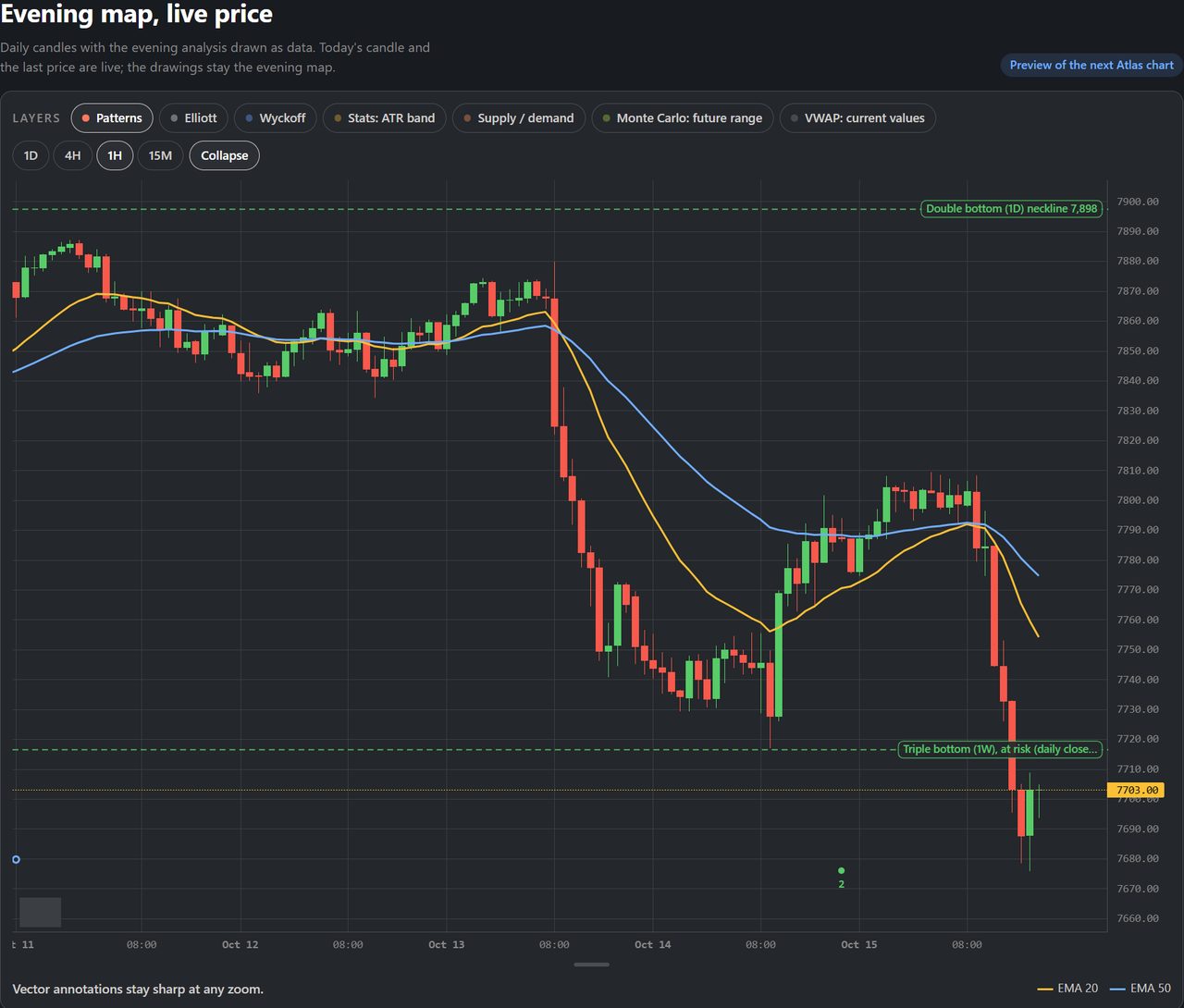Screen dimensions: 1184x1008
Task: Click the EMA 20 legend entry
Action: point(1068,989)
